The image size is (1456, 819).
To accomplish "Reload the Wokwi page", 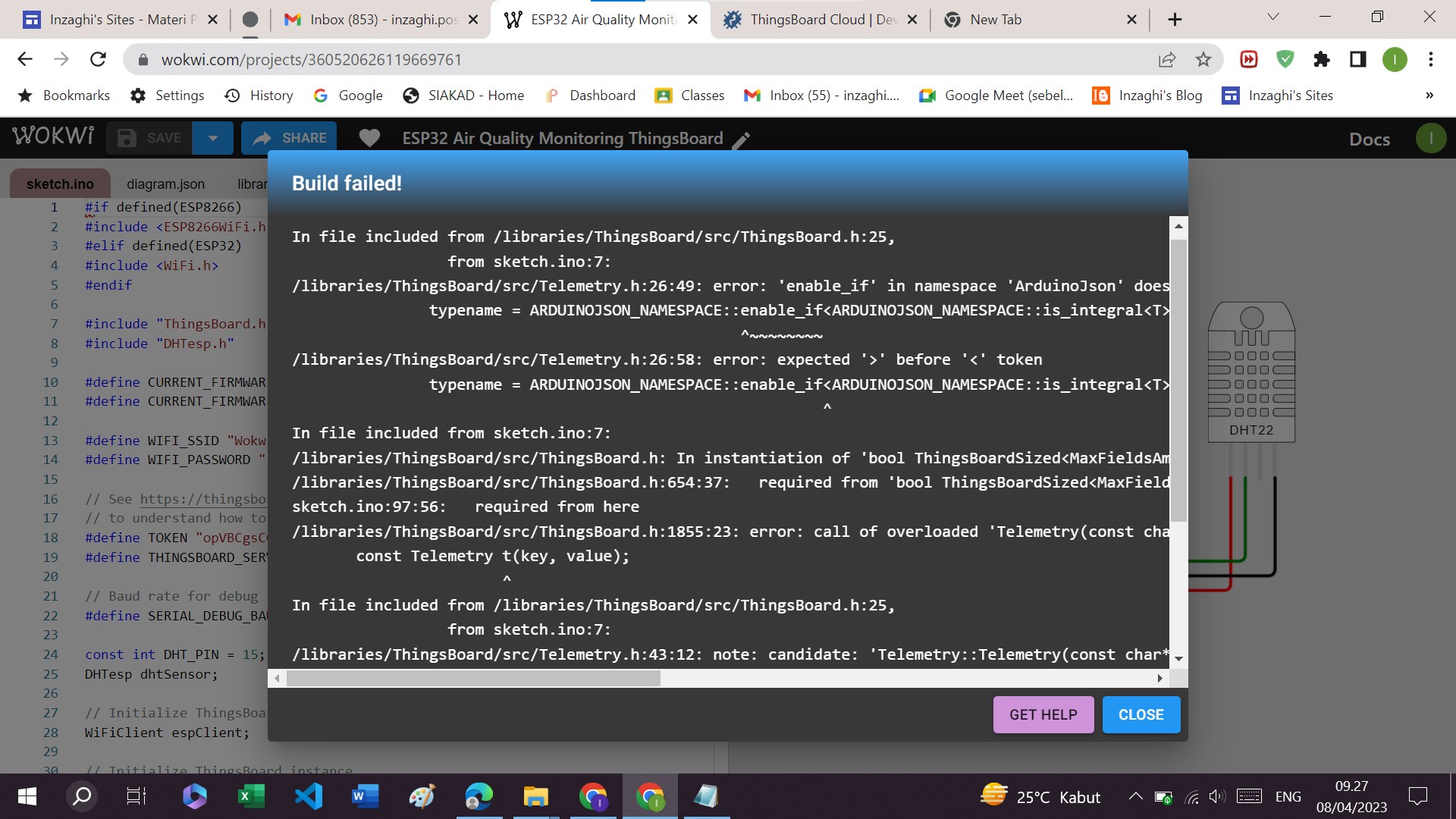I will pos(98,59).
